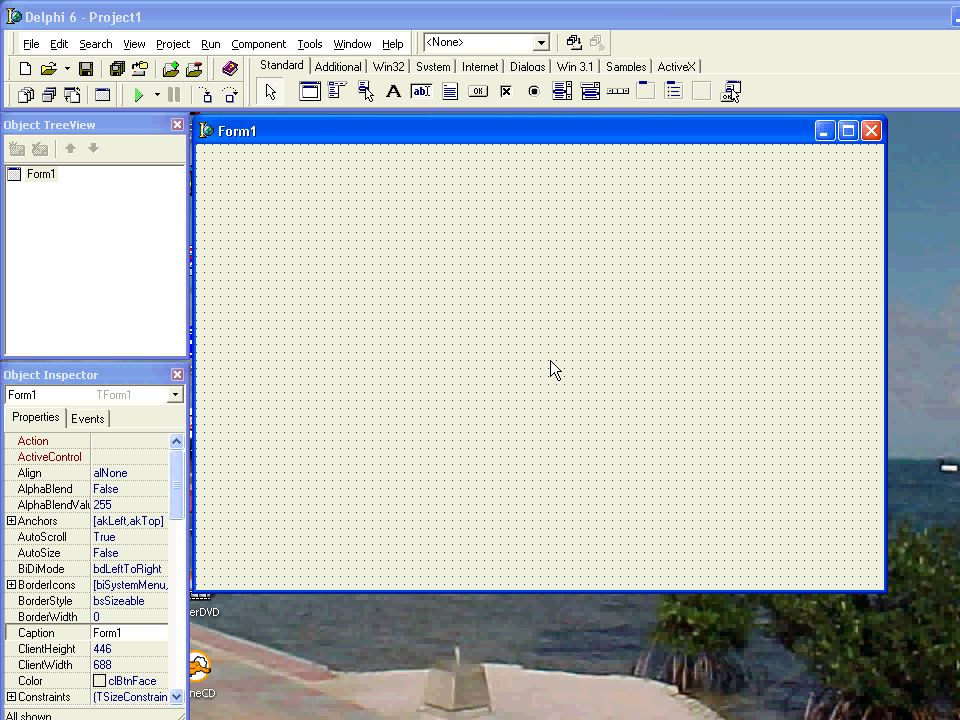Select the MainMenu component icon
960x720 pixels.
tap(337, 92)
